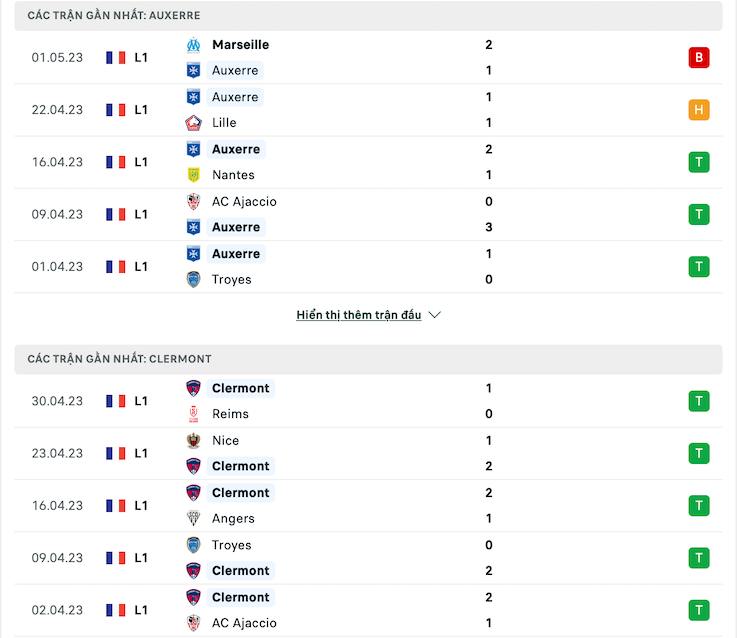Click the Angers club crest icon
The height and width of the screenshot is (638, 737).
click(193, 518)
